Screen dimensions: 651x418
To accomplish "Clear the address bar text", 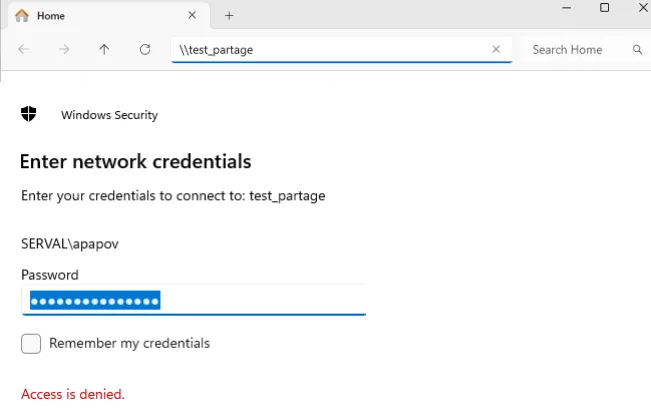I will pos(496,49).
